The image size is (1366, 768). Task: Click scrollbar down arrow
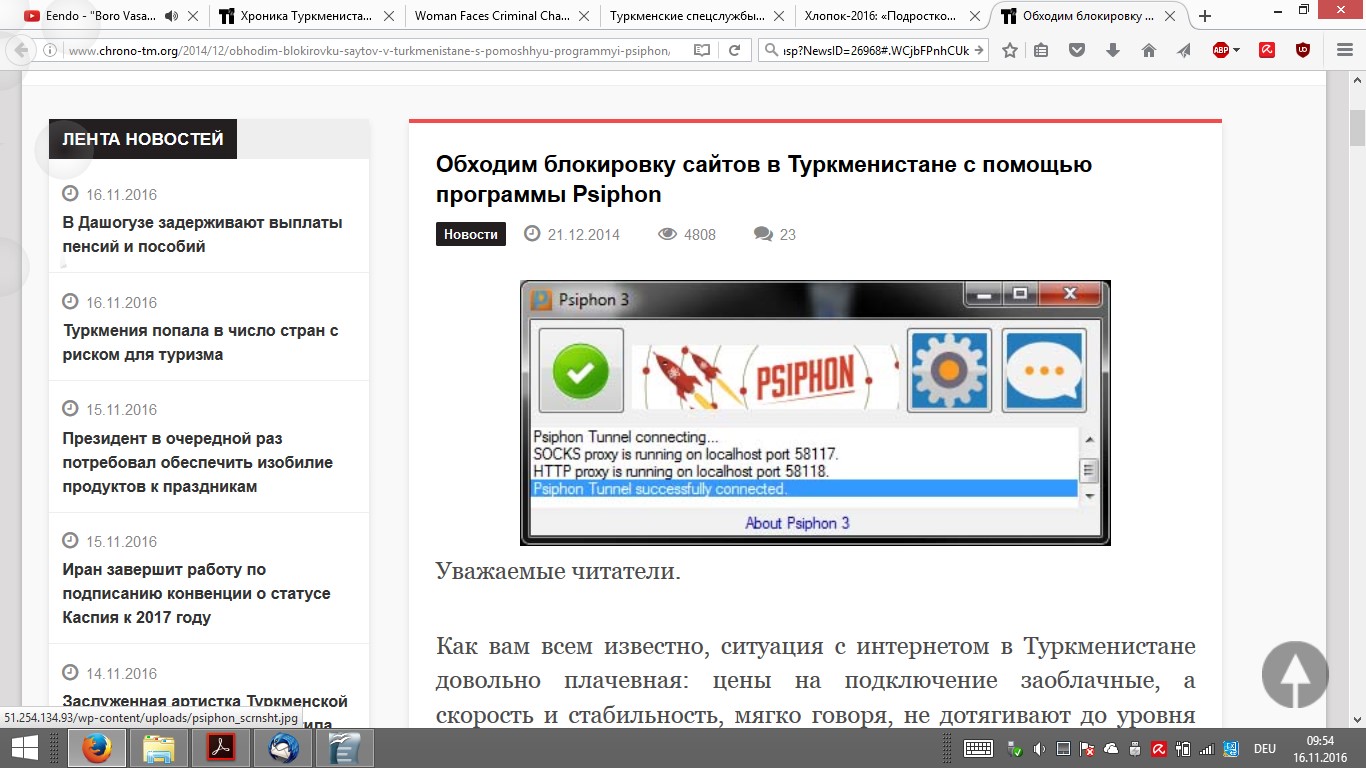coord(1357,719)
